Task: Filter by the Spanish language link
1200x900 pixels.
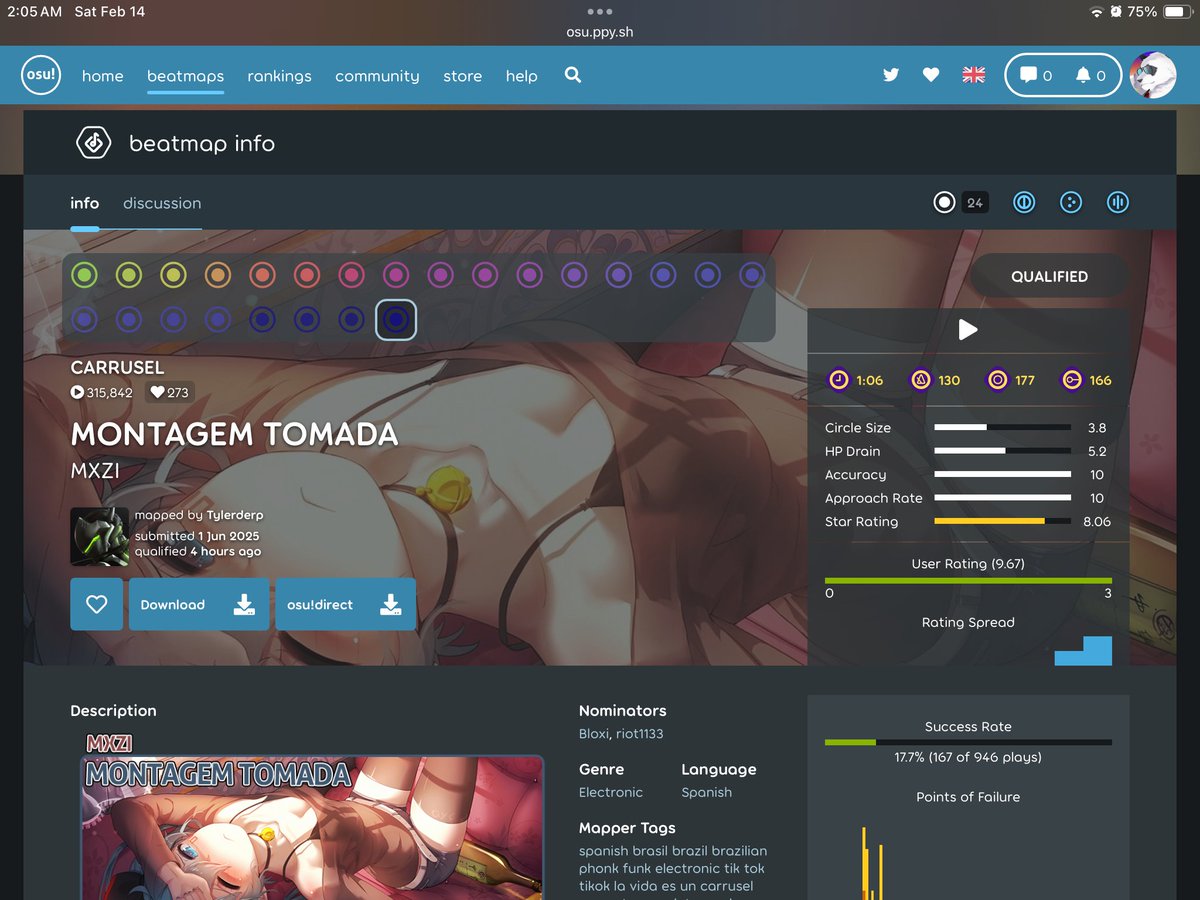Action: [706, 792]
